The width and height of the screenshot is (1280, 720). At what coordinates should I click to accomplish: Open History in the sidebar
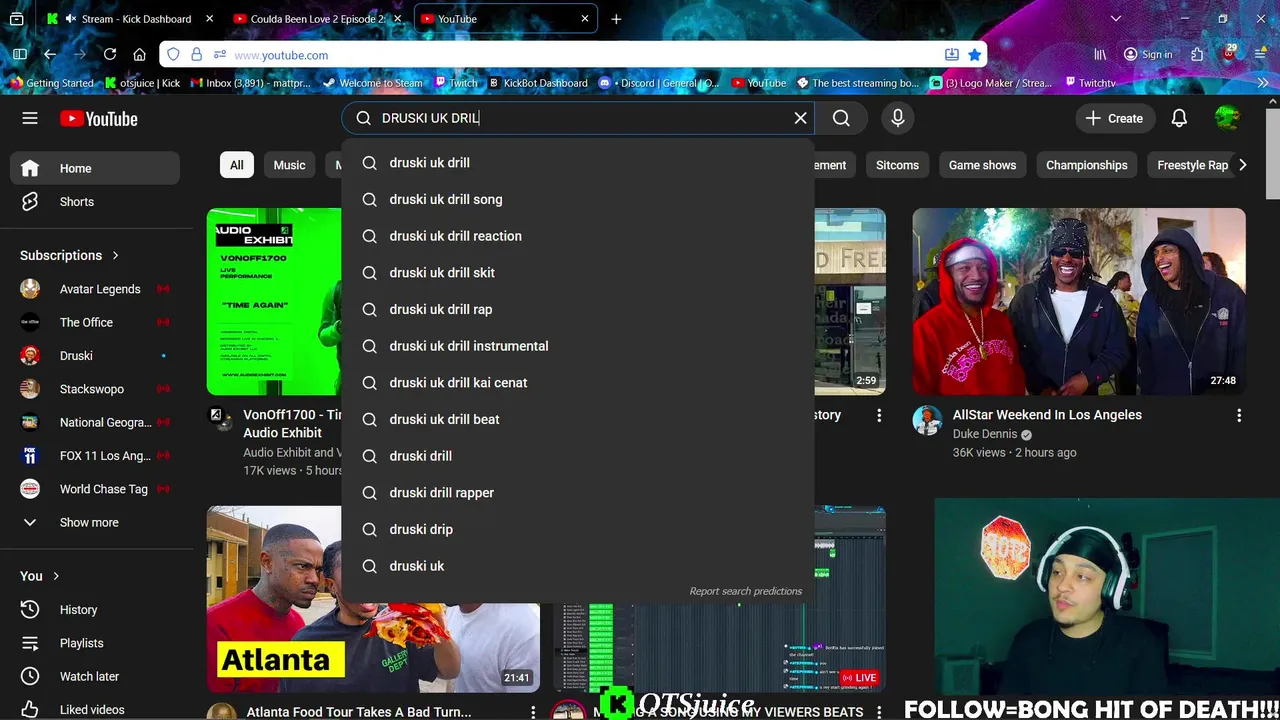tap(95, 610)
